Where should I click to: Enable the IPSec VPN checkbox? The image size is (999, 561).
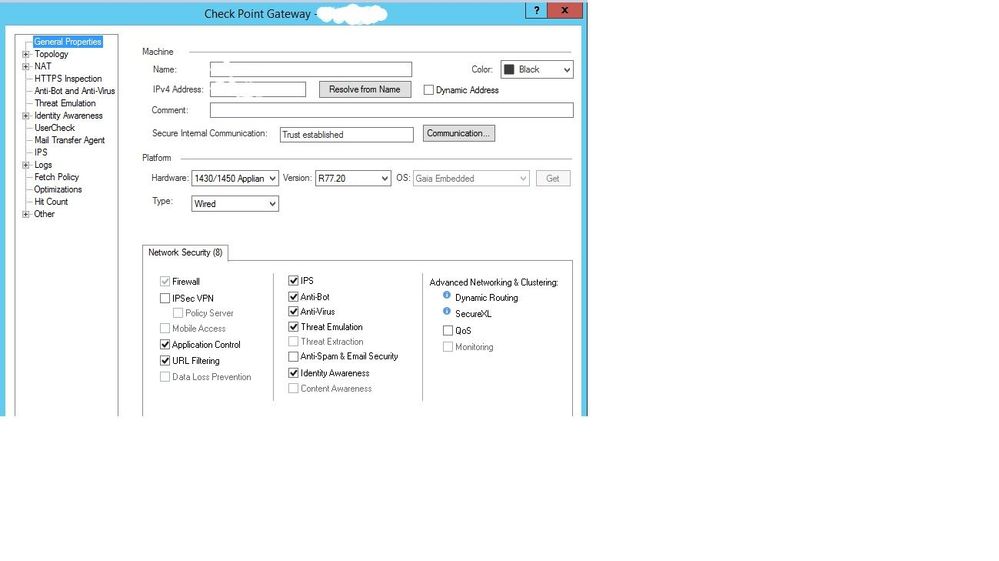[165, 298]
